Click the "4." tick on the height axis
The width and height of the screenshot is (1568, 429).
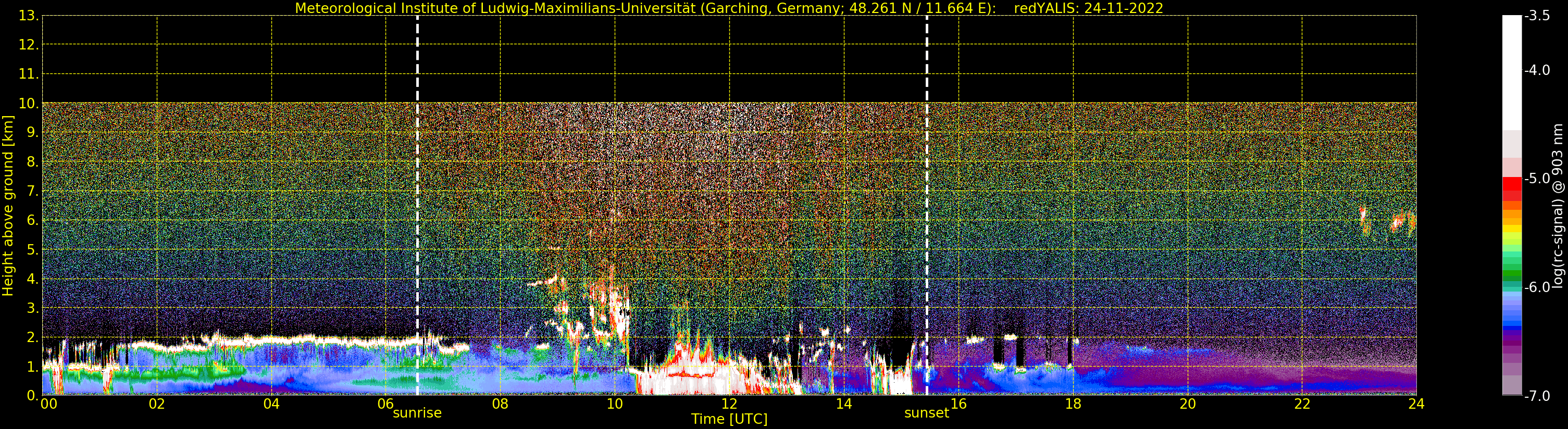pyautogui.click(x=33, y=279)
